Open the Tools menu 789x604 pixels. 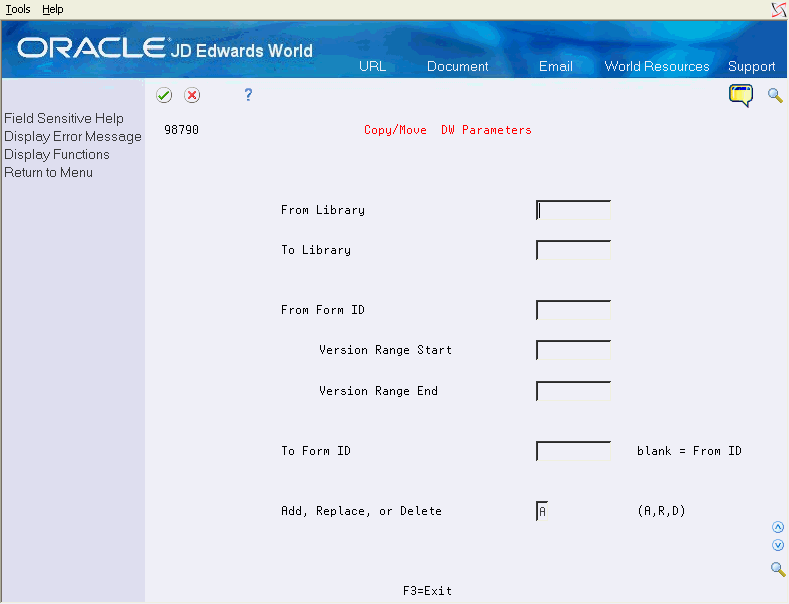tap(18, 9)
